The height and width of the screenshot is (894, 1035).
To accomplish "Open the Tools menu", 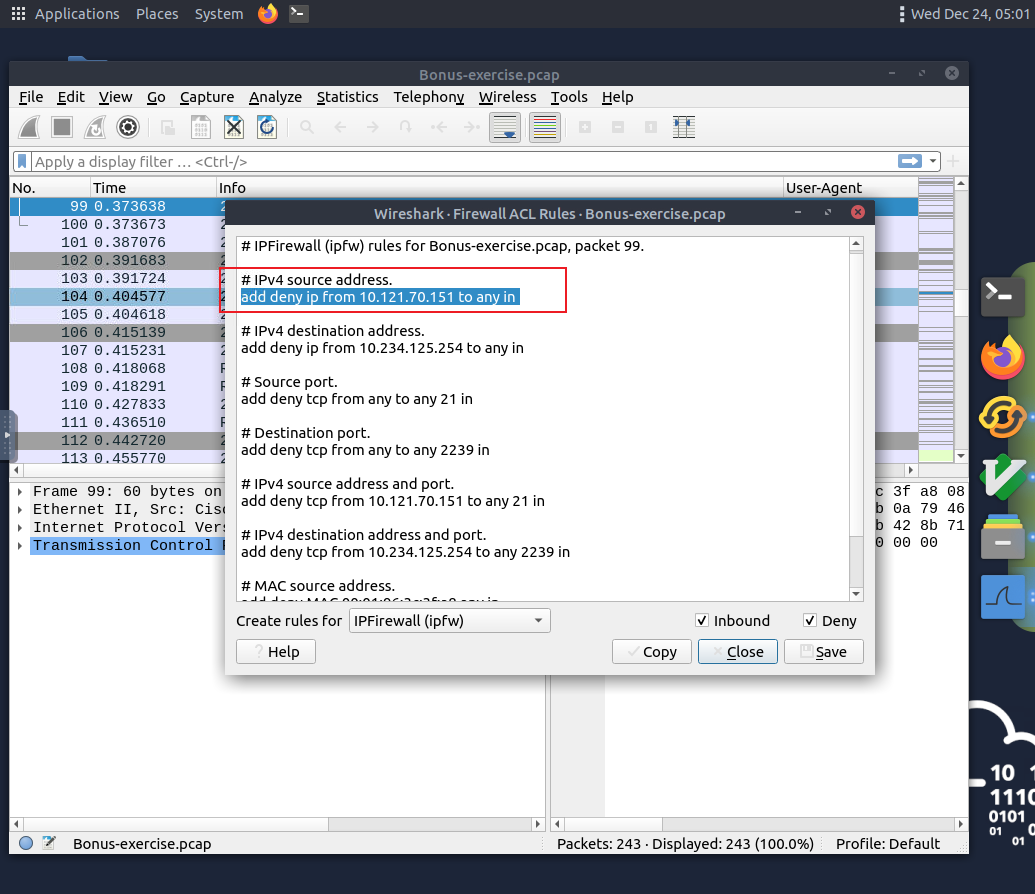I will [x=569, y=97].
